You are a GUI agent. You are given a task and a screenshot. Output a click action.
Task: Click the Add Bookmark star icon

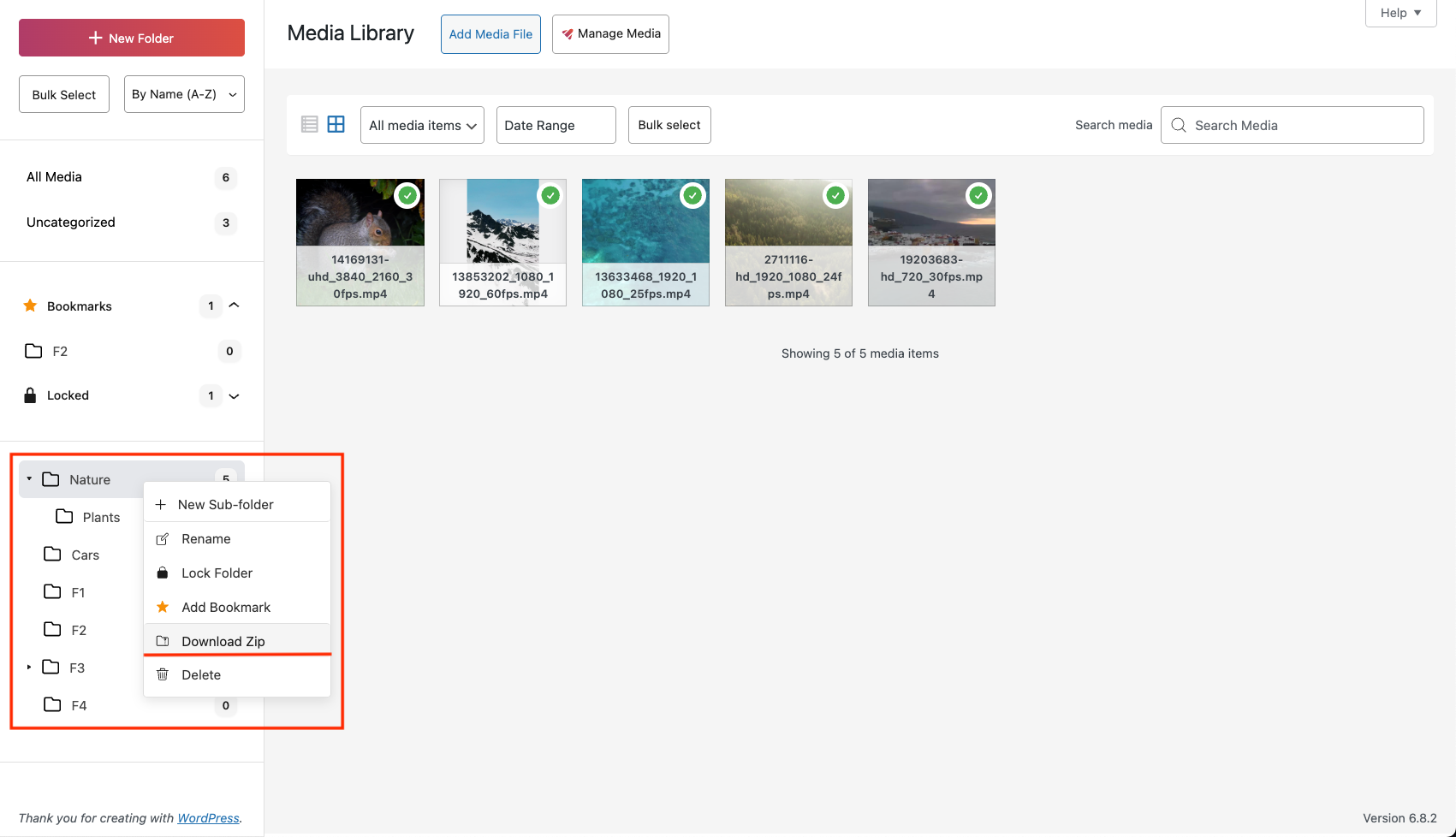162,607
